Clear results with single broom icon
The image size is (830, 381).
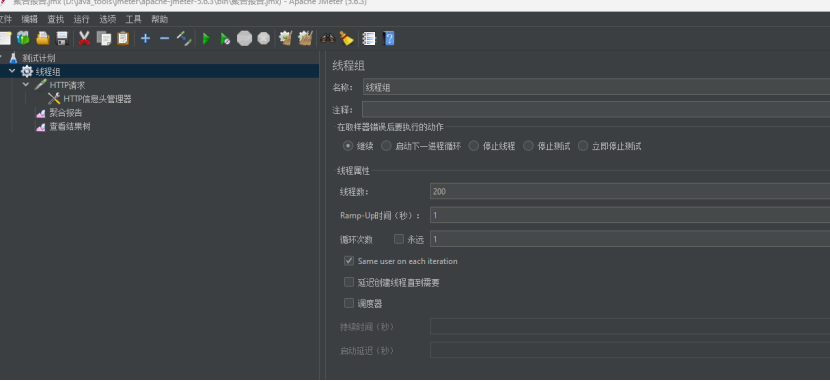click(286, 38)
